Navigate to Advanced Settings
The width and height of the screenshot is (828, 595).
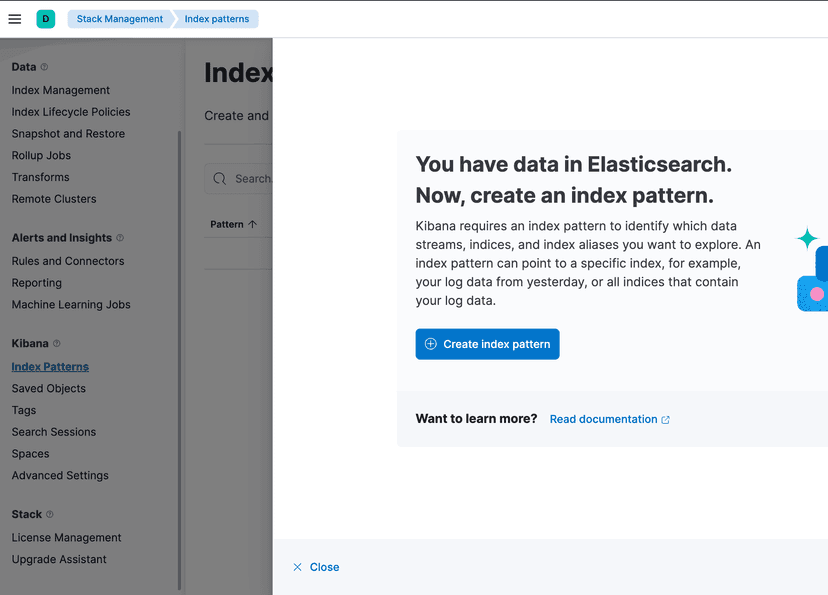coord(60,475)
